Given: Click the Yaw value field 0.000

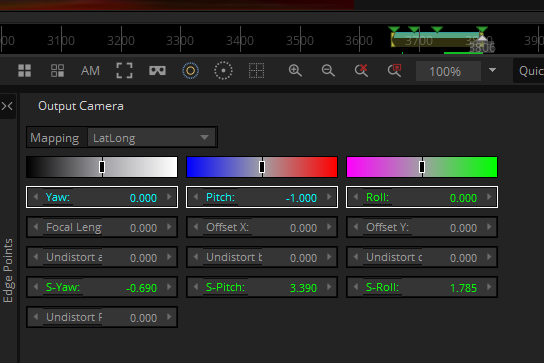Looking at the screenshot, I should pyautogui.click(x=102, y=197).
